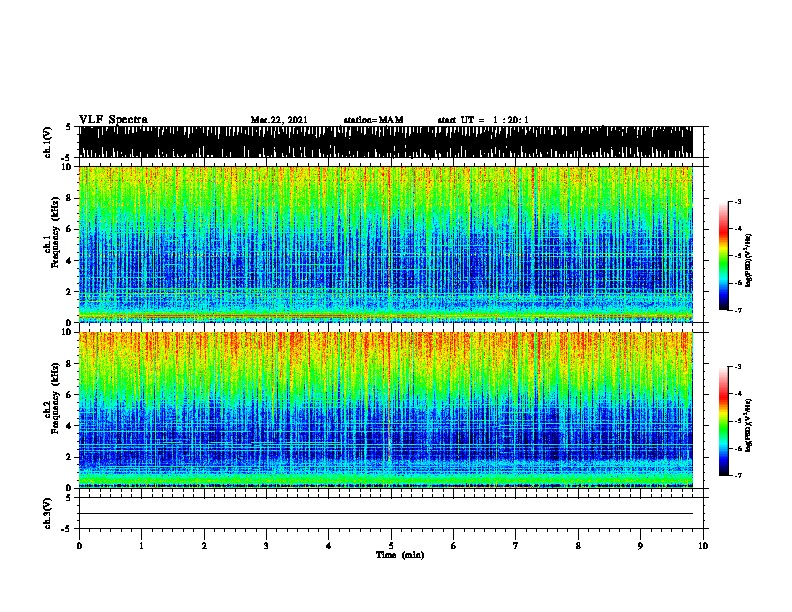
Task: Click the "8" kHz tick on ch.2 spectrogram
Action: (x=69, y=364)
